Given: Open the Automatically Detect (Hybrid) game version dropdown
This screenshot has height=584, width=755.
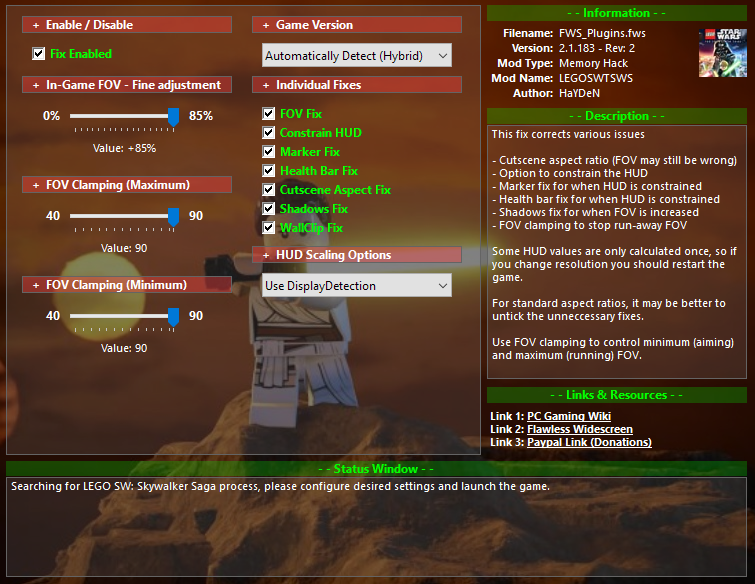Looking at the screenshot, I should tap(357, 55).
